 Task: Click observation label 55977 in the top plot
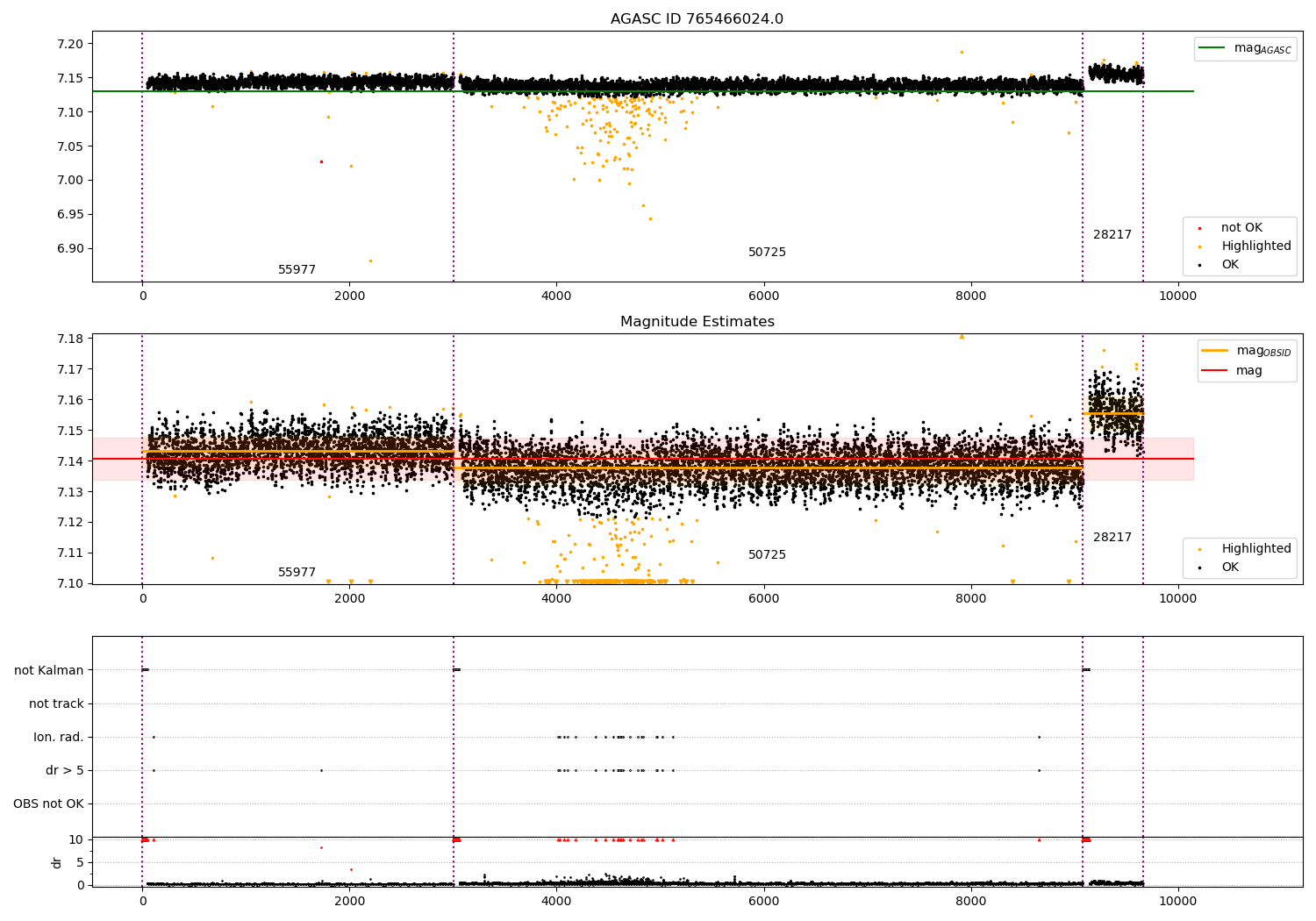297,270
